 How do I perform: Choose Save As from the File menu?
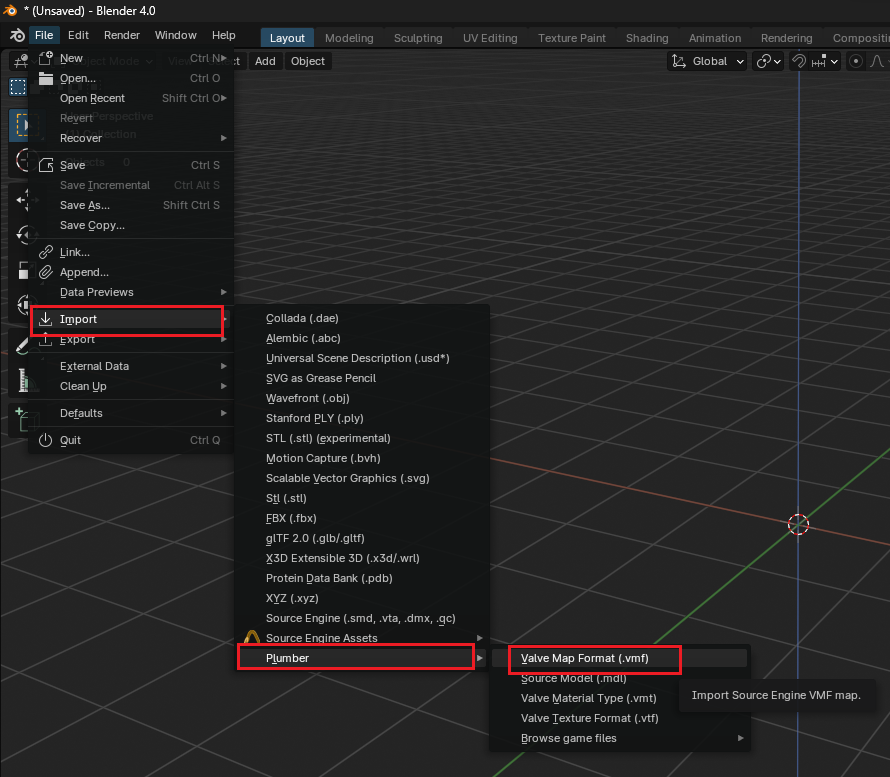(x=131, y=205)
